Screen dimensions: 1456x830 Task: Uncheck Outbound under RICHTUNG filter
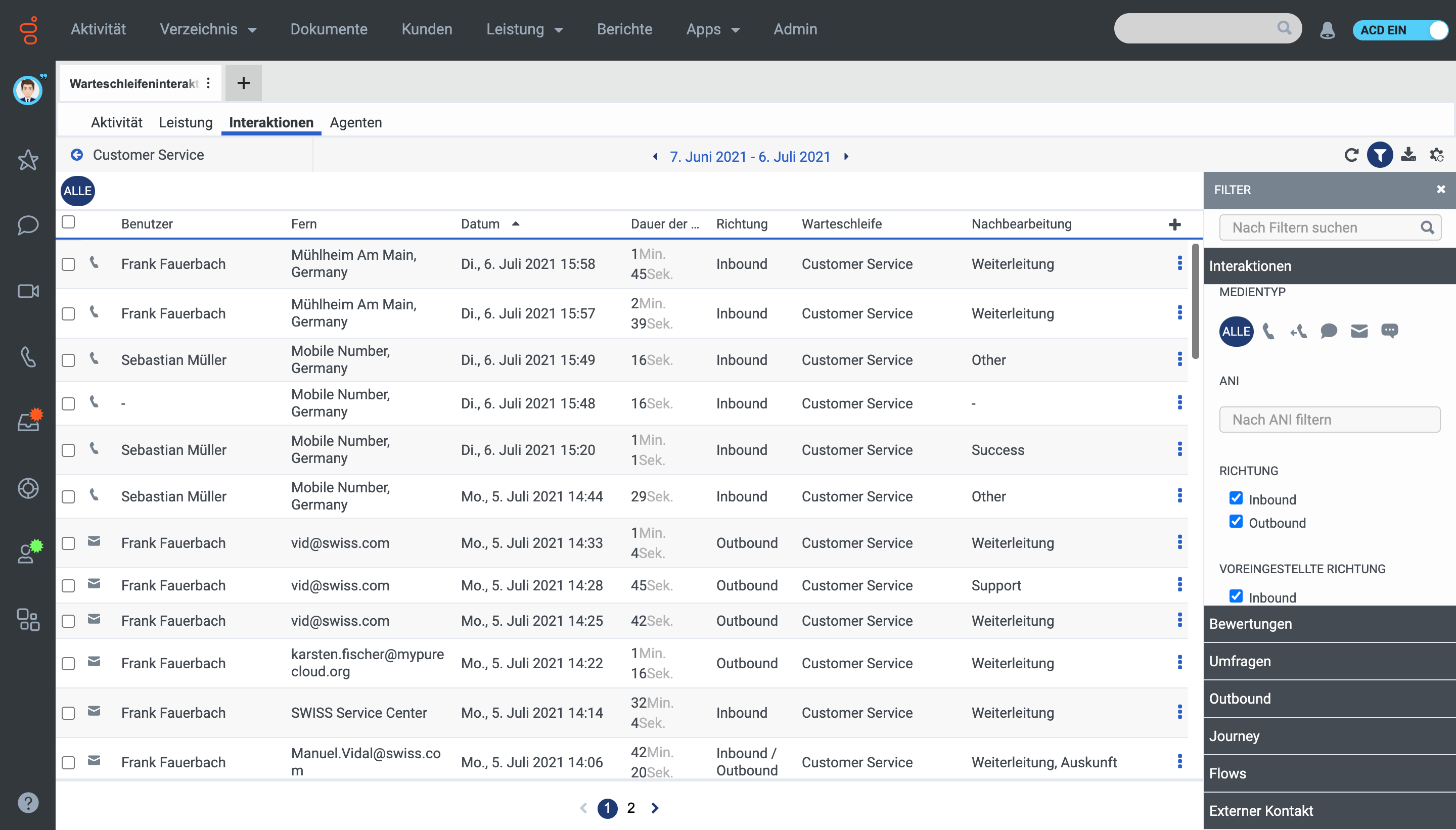point(1236,522)
